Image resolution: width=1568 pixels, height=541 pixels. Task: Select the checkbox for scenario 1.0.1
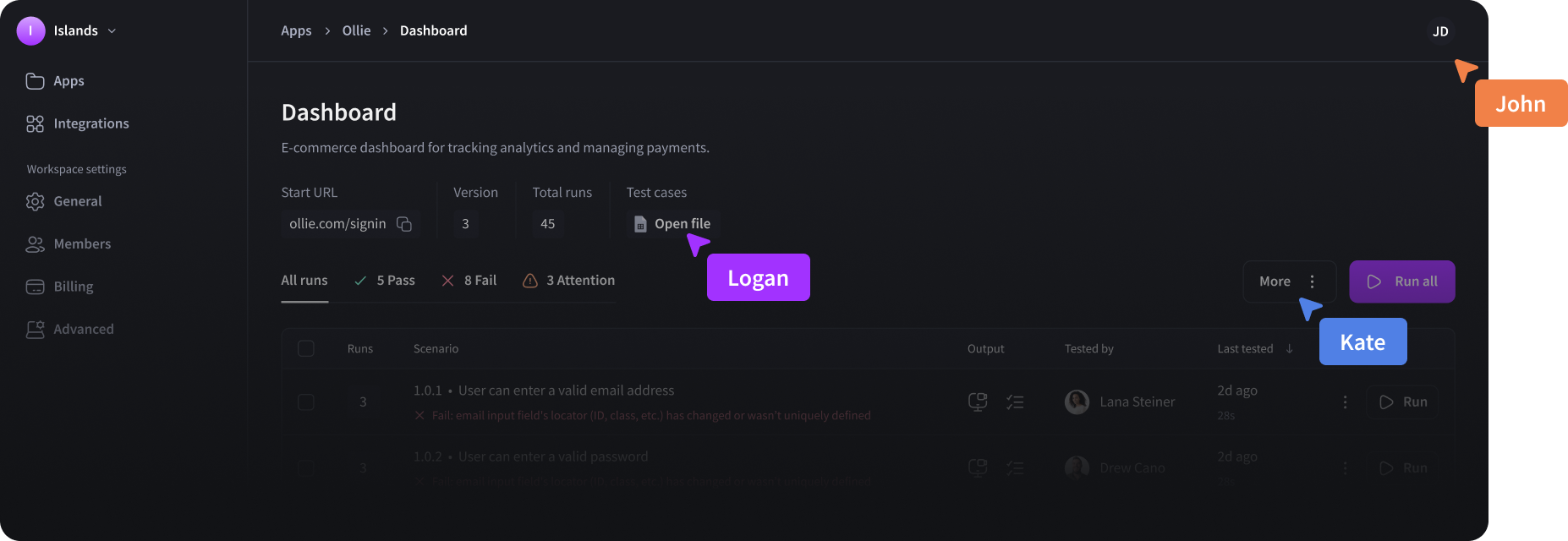coord(306,402)
